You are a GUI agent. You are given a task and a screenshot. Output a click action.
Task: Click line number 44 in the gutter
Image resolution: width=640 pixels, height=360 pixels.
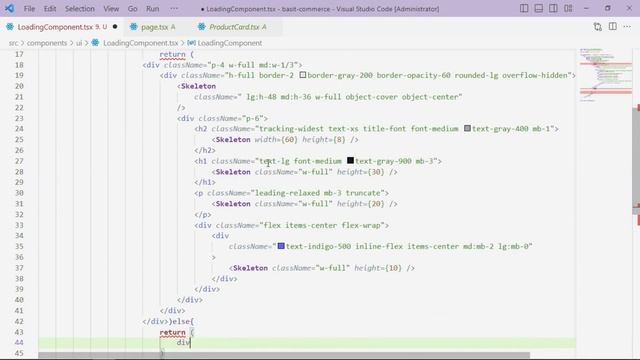[x=19, y=342]
